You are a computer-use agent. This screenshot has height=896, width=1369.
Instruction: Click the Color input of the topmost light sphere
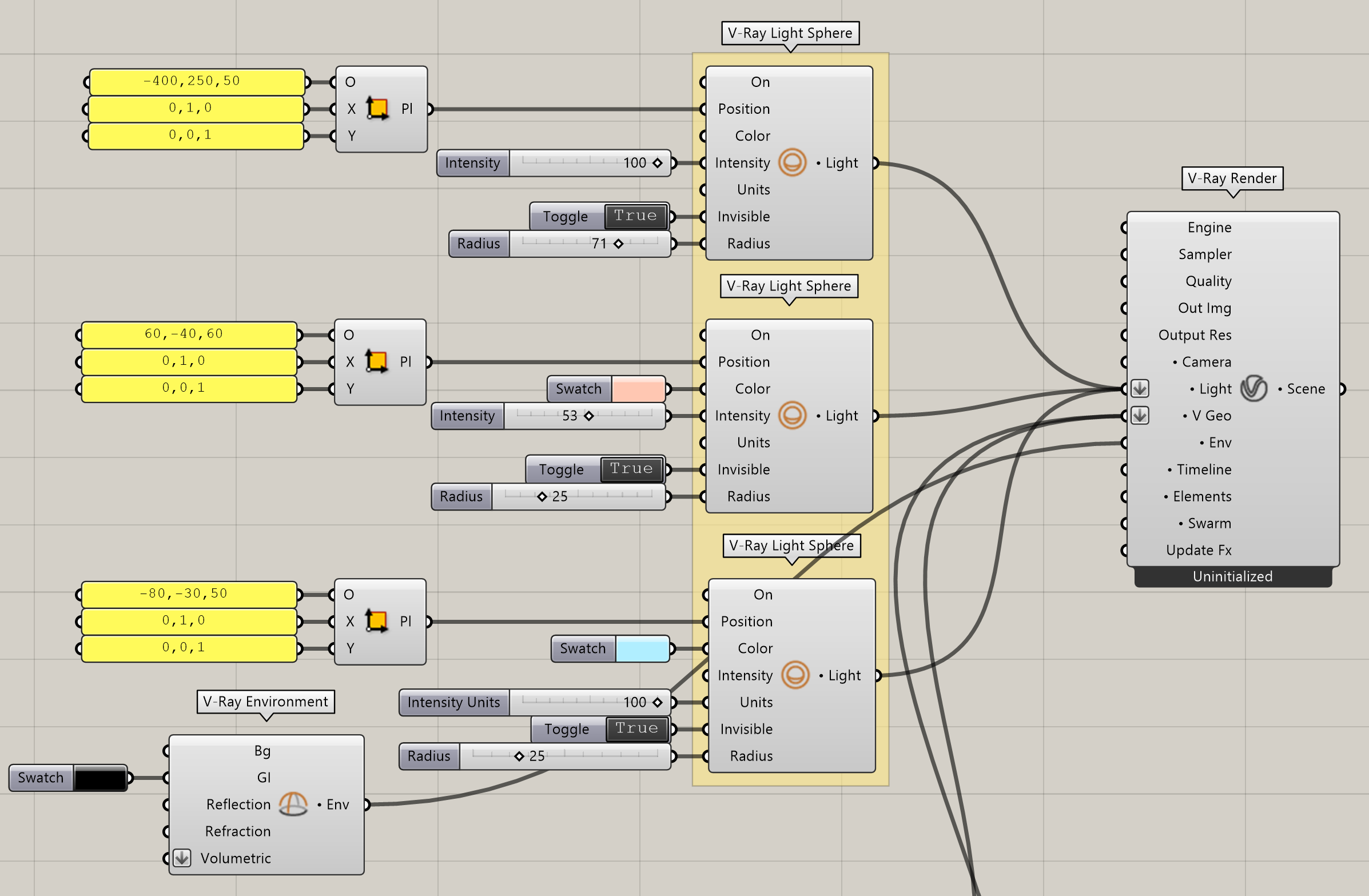click(x=753, y=136)
